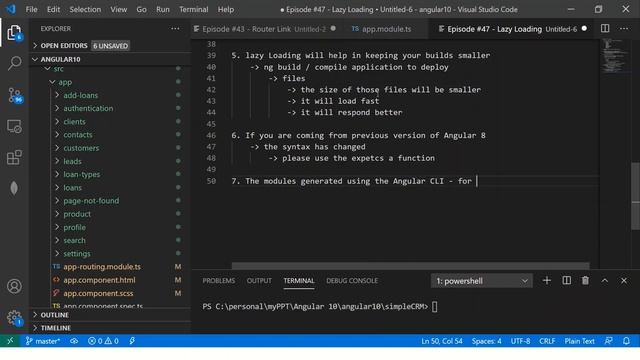Screen dimensions: 640x360
Task: Open the Search view icon
Action: coord(15,63)
